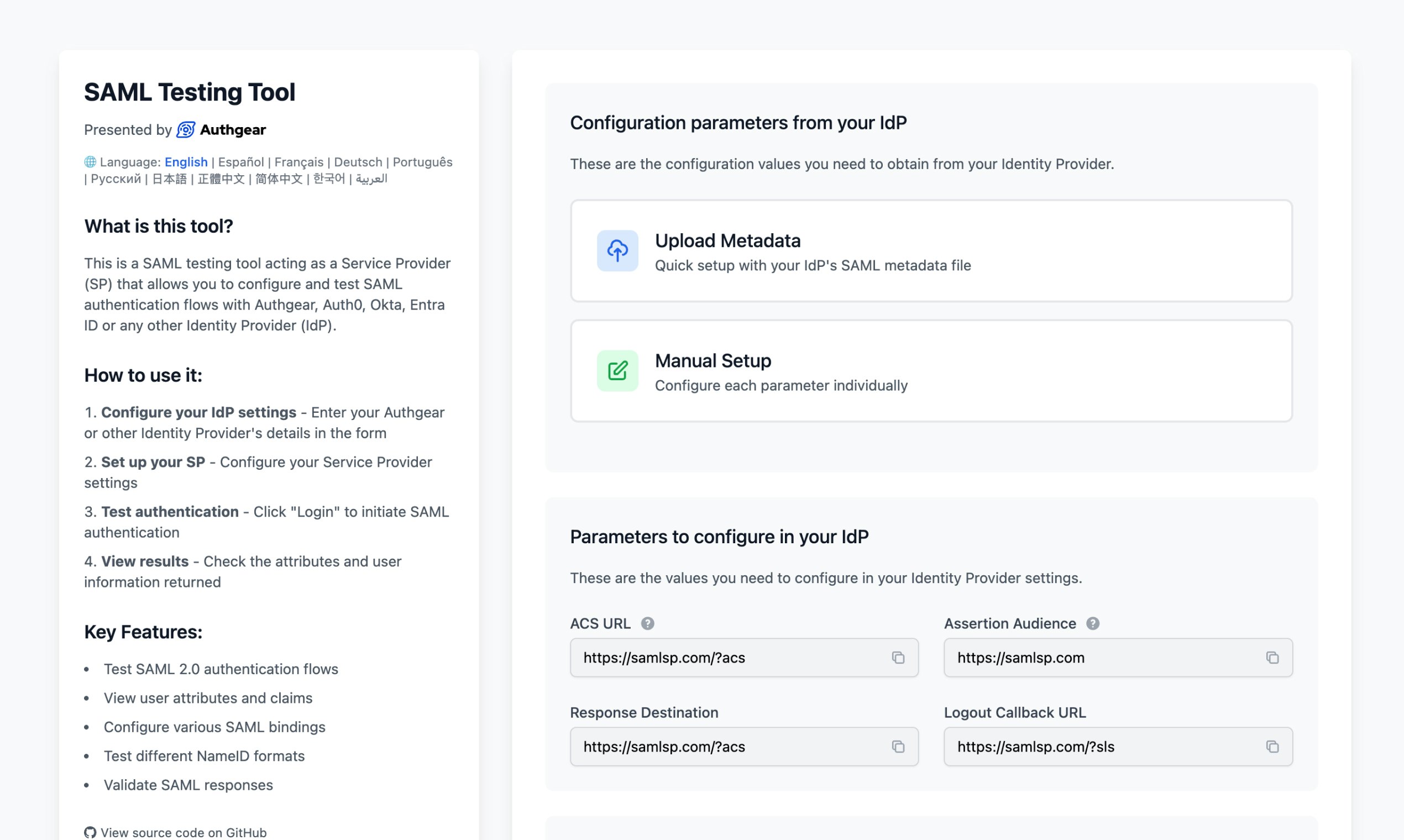Click 'Configuration parameters from your IdP' heading

coord(738,122)
